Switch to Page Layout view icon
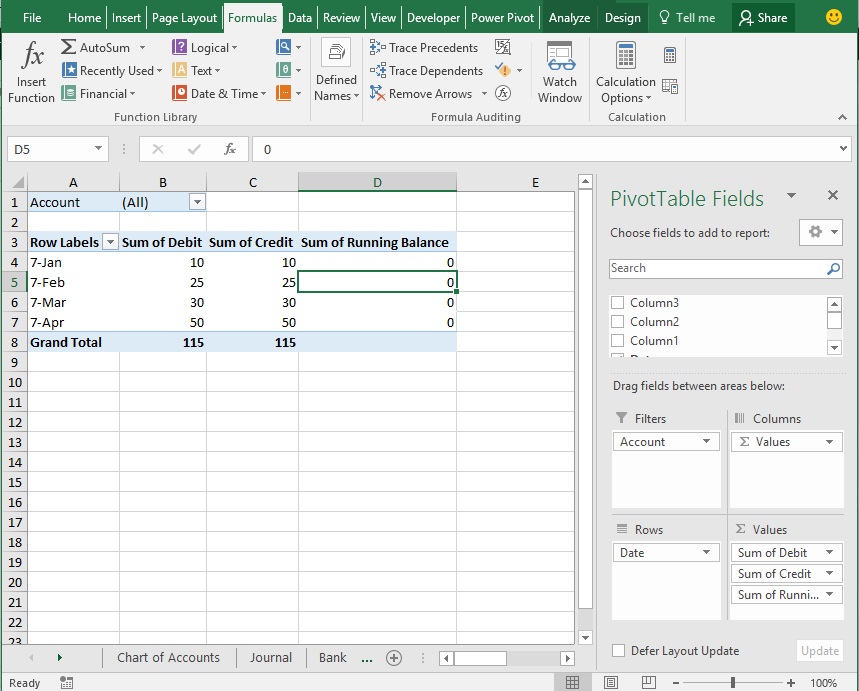Image resolution: width=859 pixels, height=691 pixels. 611,682
